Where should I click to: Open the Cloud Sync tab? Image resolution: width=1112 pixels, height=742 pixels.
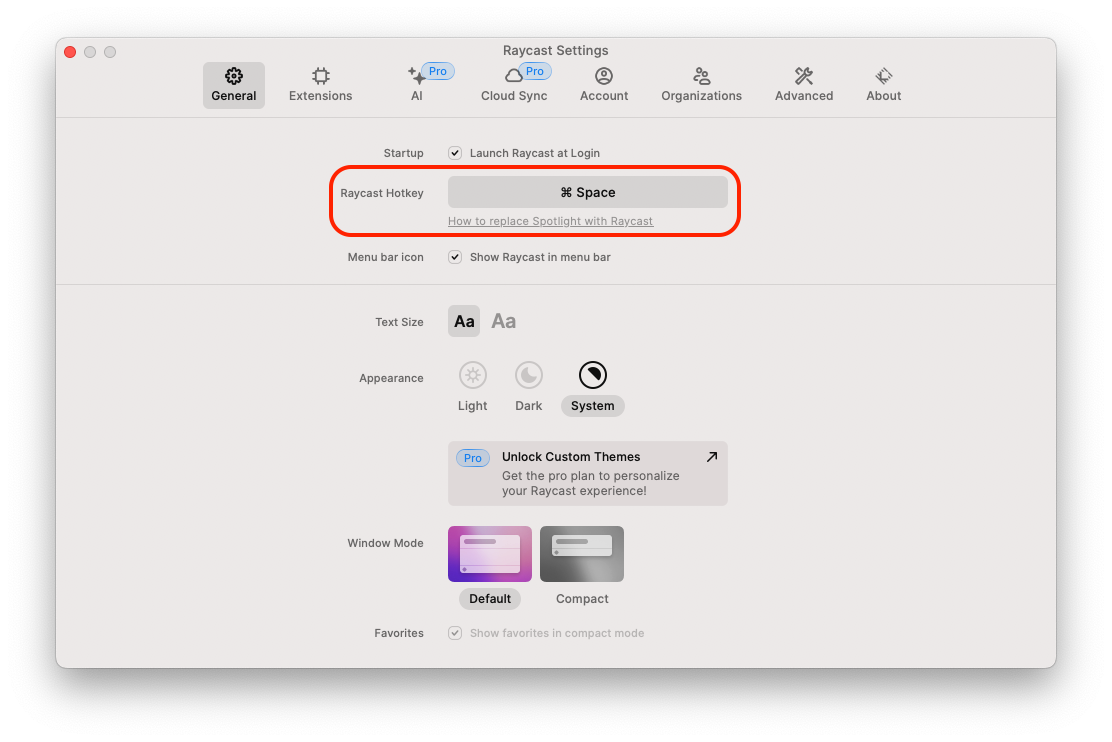click(514, 85)
